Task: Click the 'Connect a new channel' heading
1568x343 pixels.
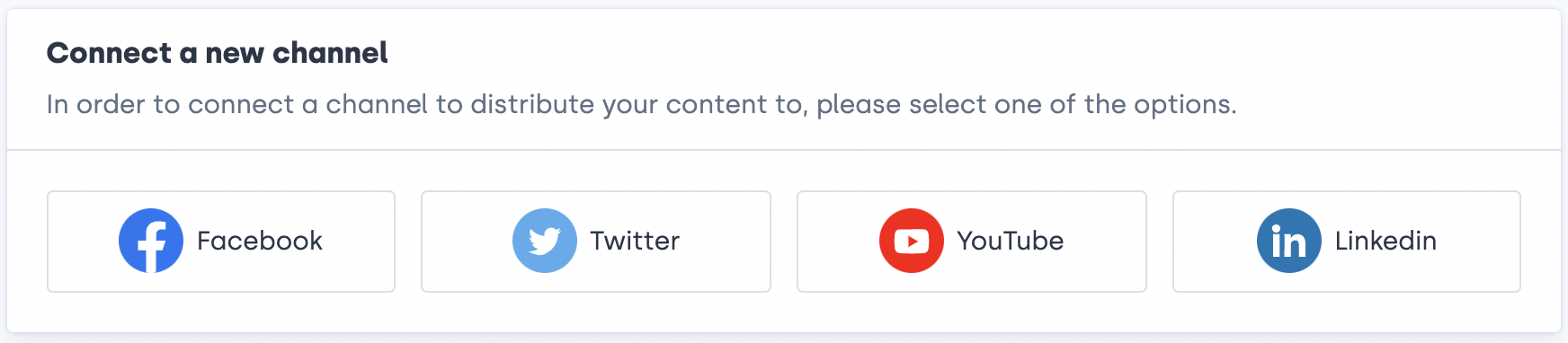Action: point(218,53)
